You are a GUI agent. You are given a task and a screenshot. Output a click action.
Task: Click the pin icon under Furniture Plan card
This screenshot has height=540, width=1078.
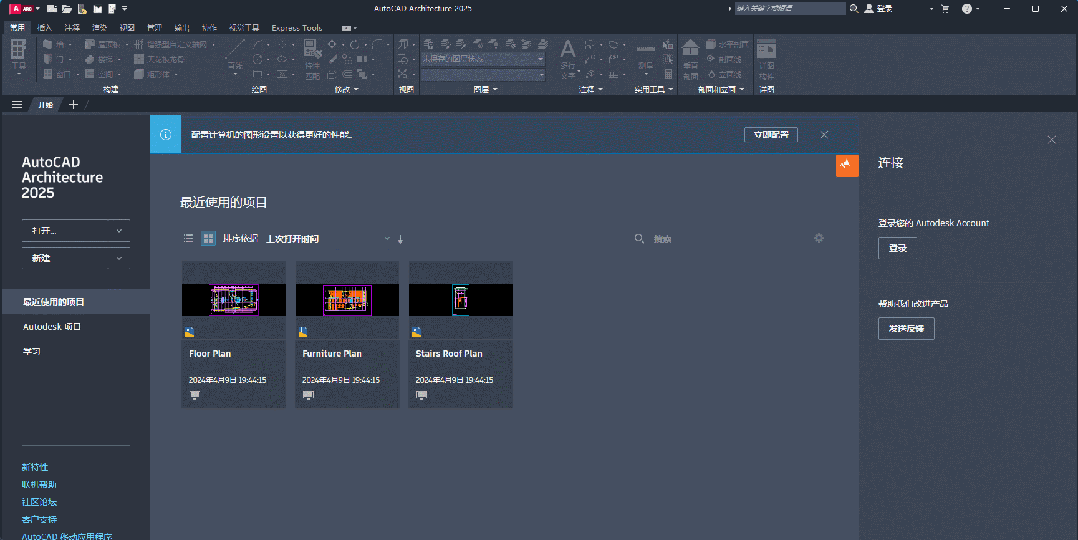[308, 395]
